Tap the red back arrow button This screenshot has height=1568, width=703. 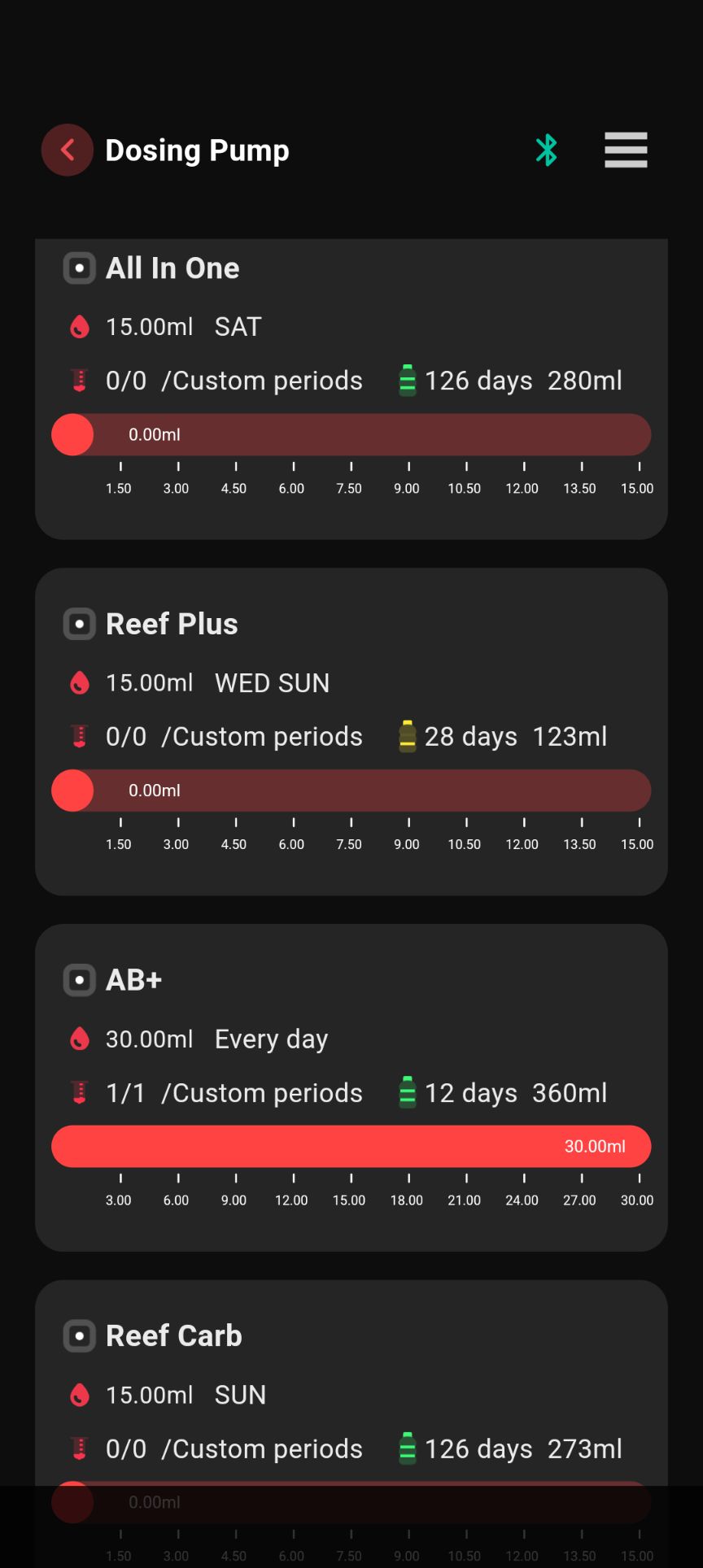pos(68,150)
